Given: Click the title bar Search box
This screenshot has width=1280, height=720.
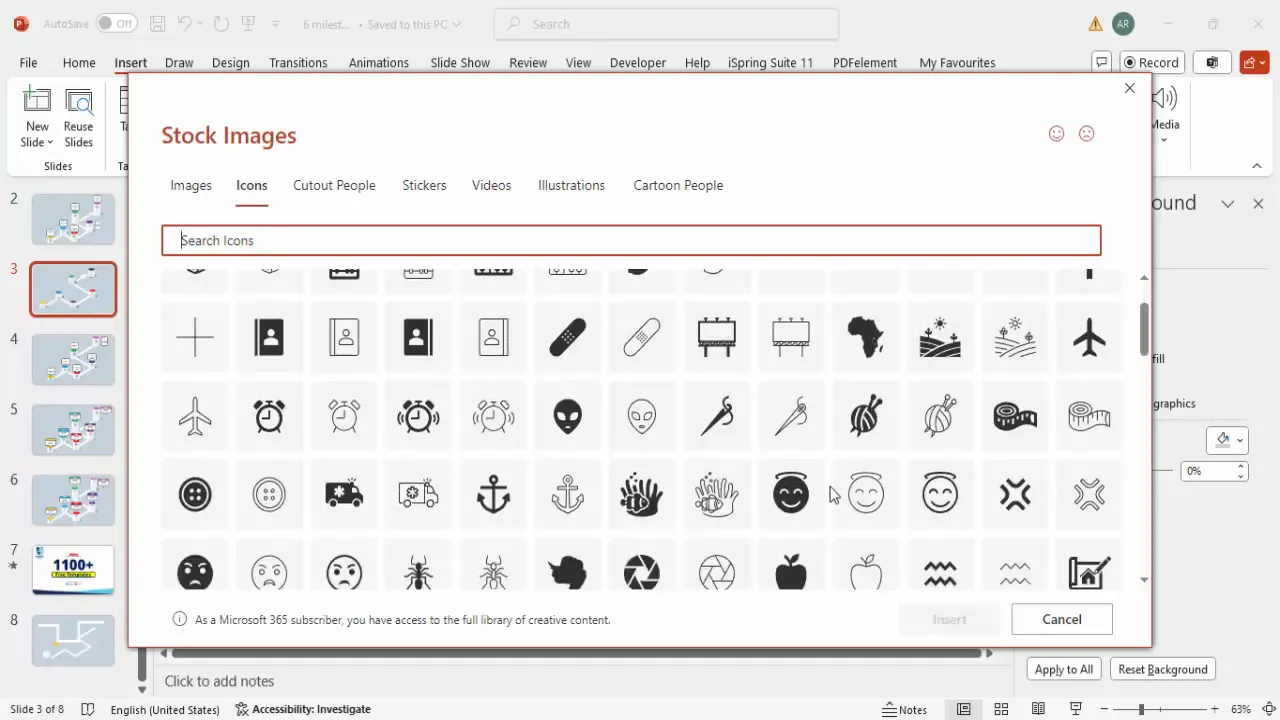Looking at the screenshot, I should coord(666,24).
